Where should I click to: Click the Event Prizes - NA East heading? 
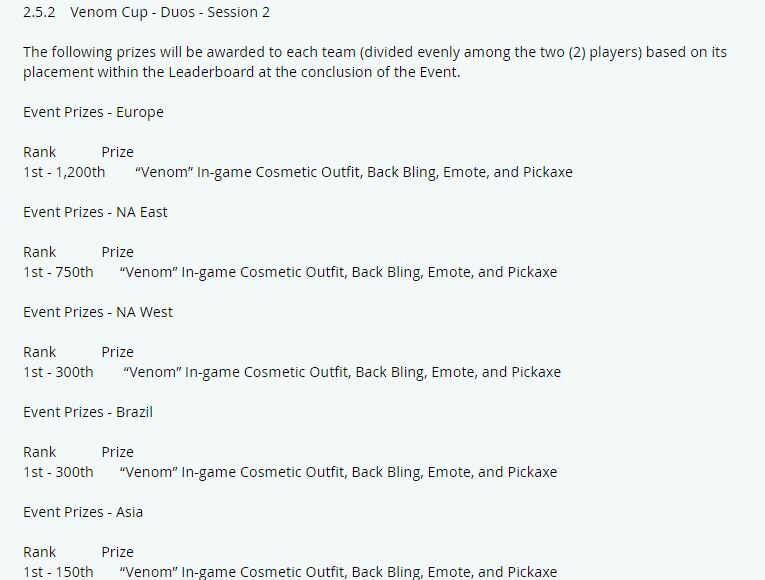tap(95, 212)
